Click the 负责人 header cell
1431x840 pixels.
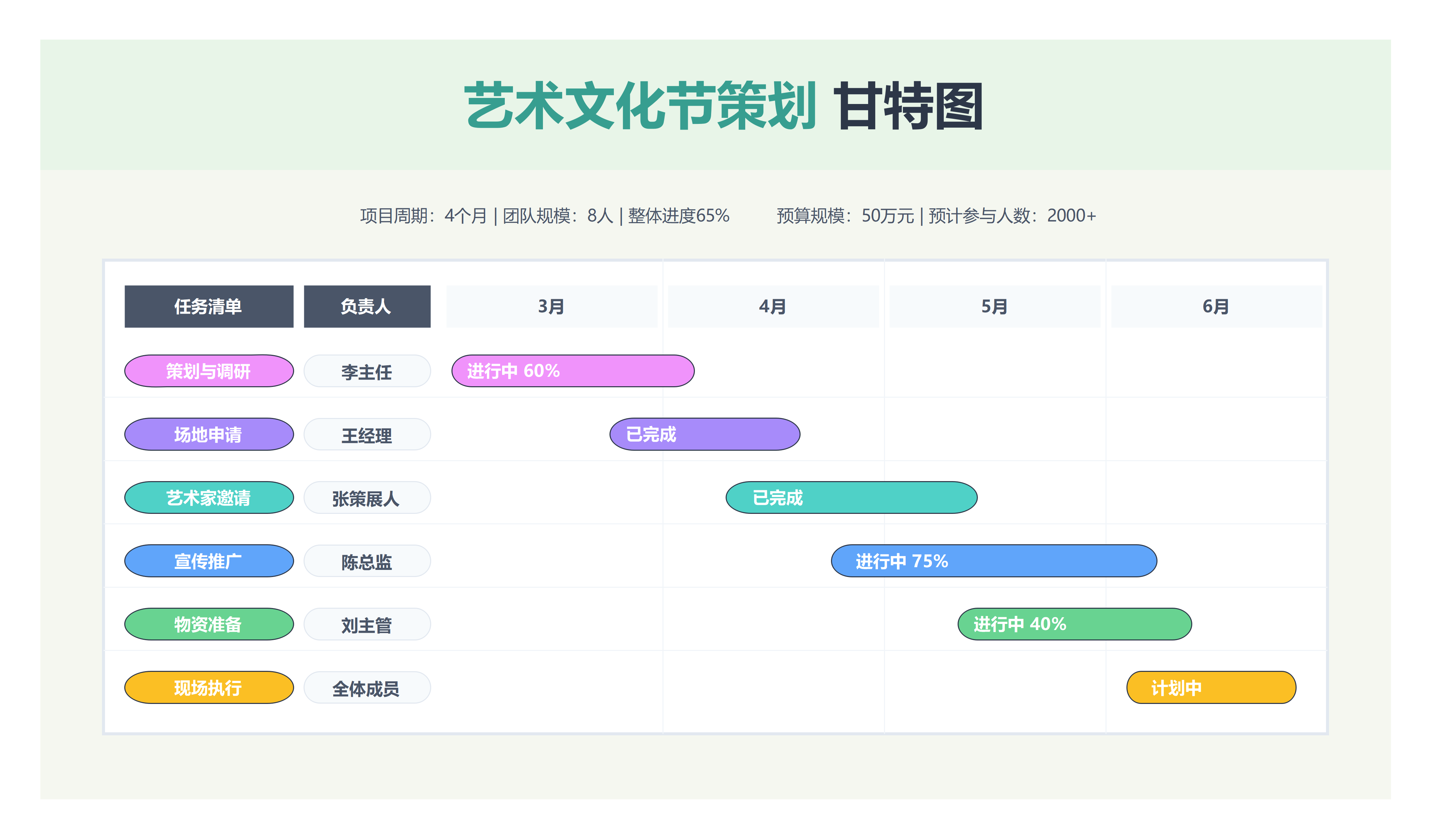pyautogui.click(x=367, y=306)
